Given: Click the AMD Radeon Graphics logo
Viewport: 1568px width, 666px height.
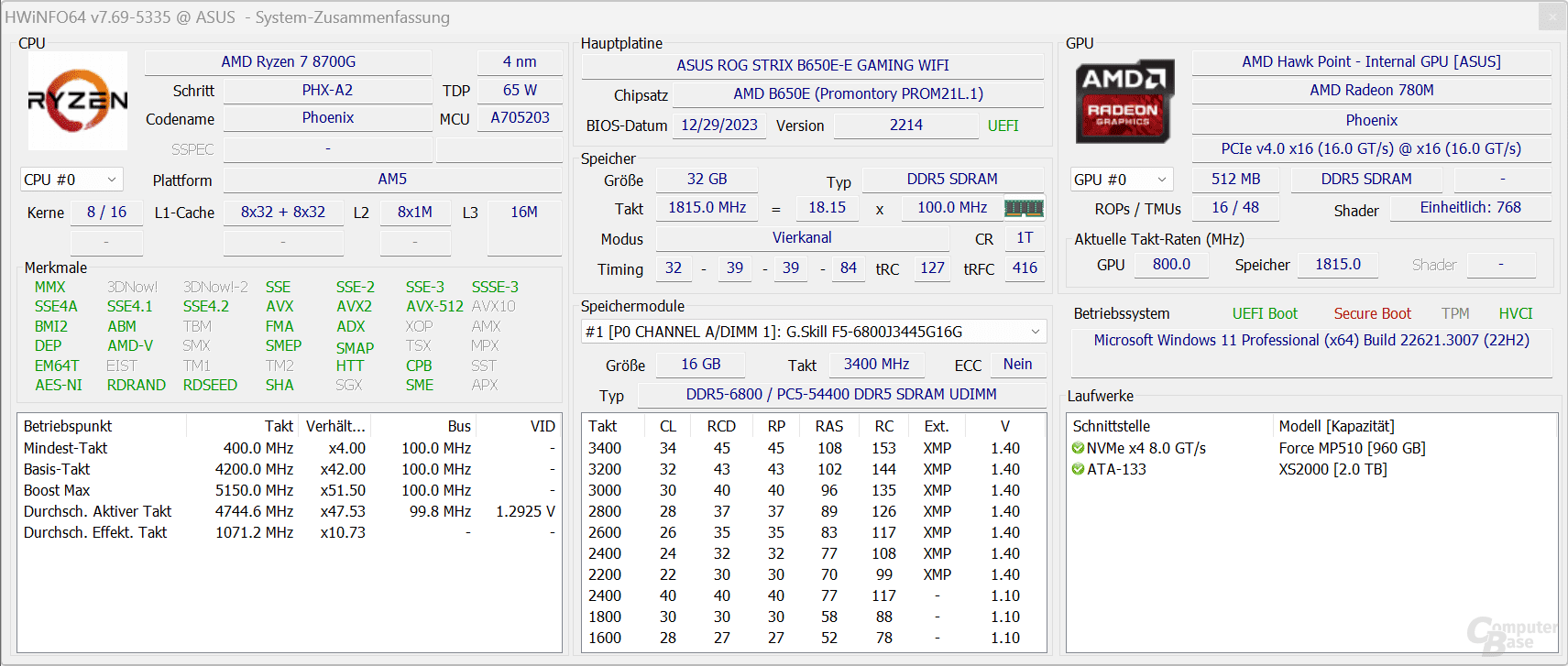Looking at the screenshot, I should [x=1124, y=103].
